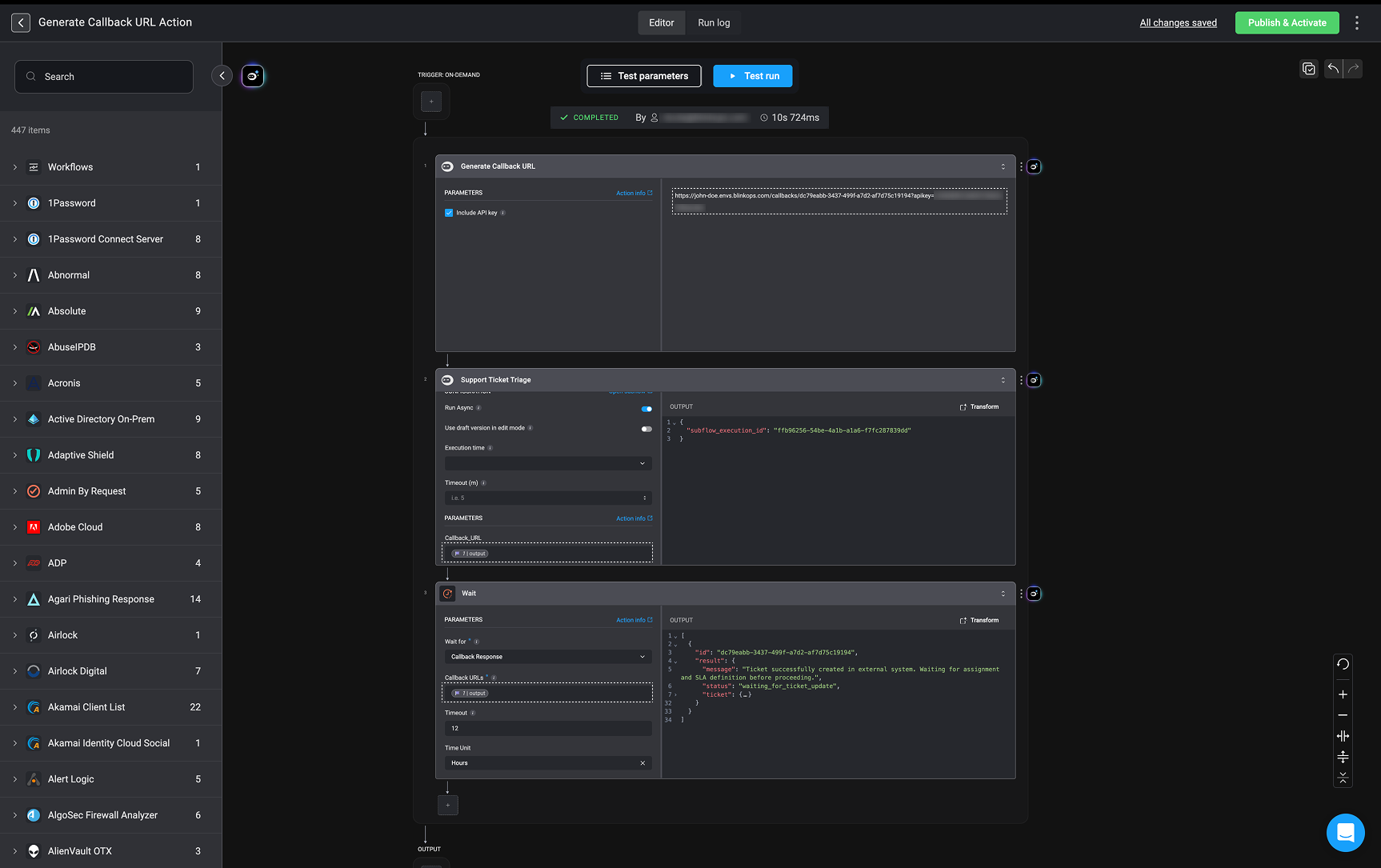The width and height of the screenshot is (1381, 868).
Task: Open the chat support bubble
Action: tap(1345, 833)
